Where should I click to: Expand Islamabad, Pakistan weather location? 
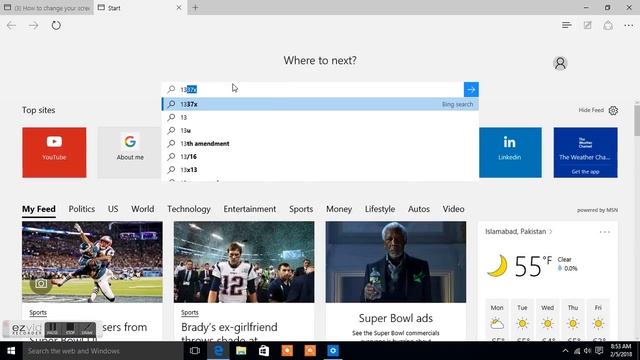pyautogui.click(x=518, y=231)
